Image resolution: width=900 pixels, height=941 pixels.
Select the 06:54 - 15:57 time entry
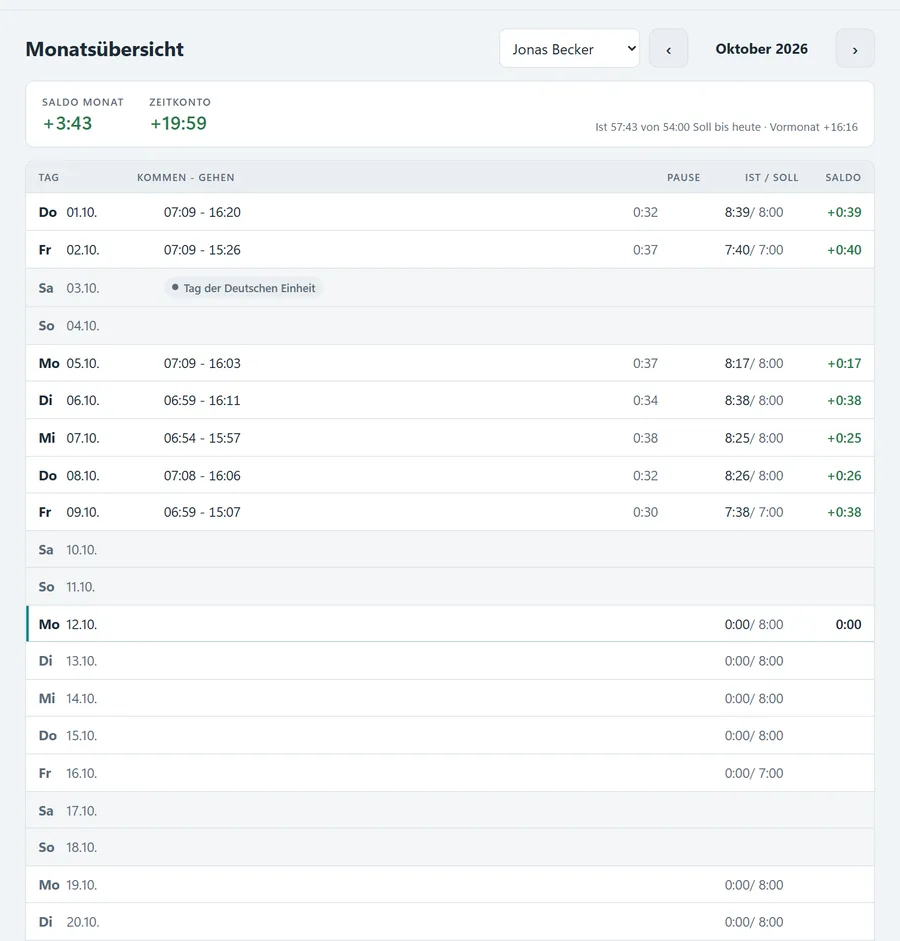(x=202, y=439)
